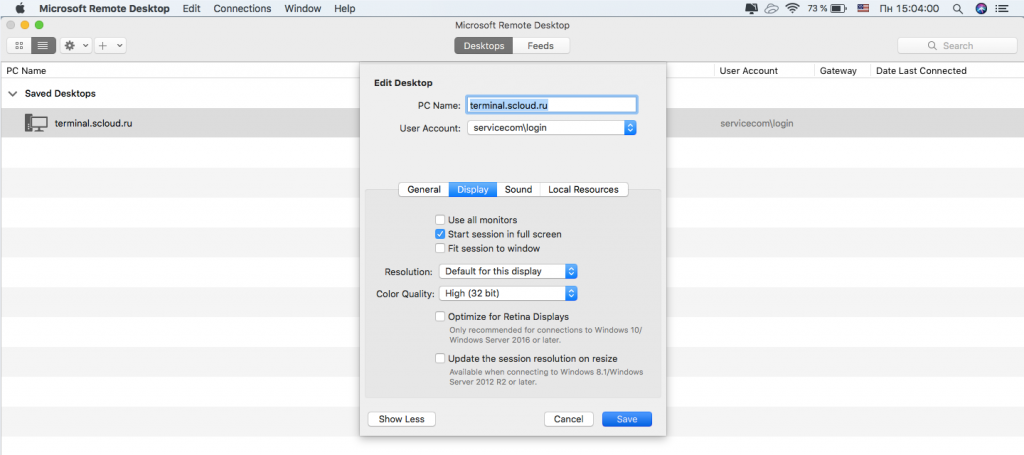Click the cloud sync menu bar icon
The height and width of the screenshot is (455, 1024).
[772, 8]
